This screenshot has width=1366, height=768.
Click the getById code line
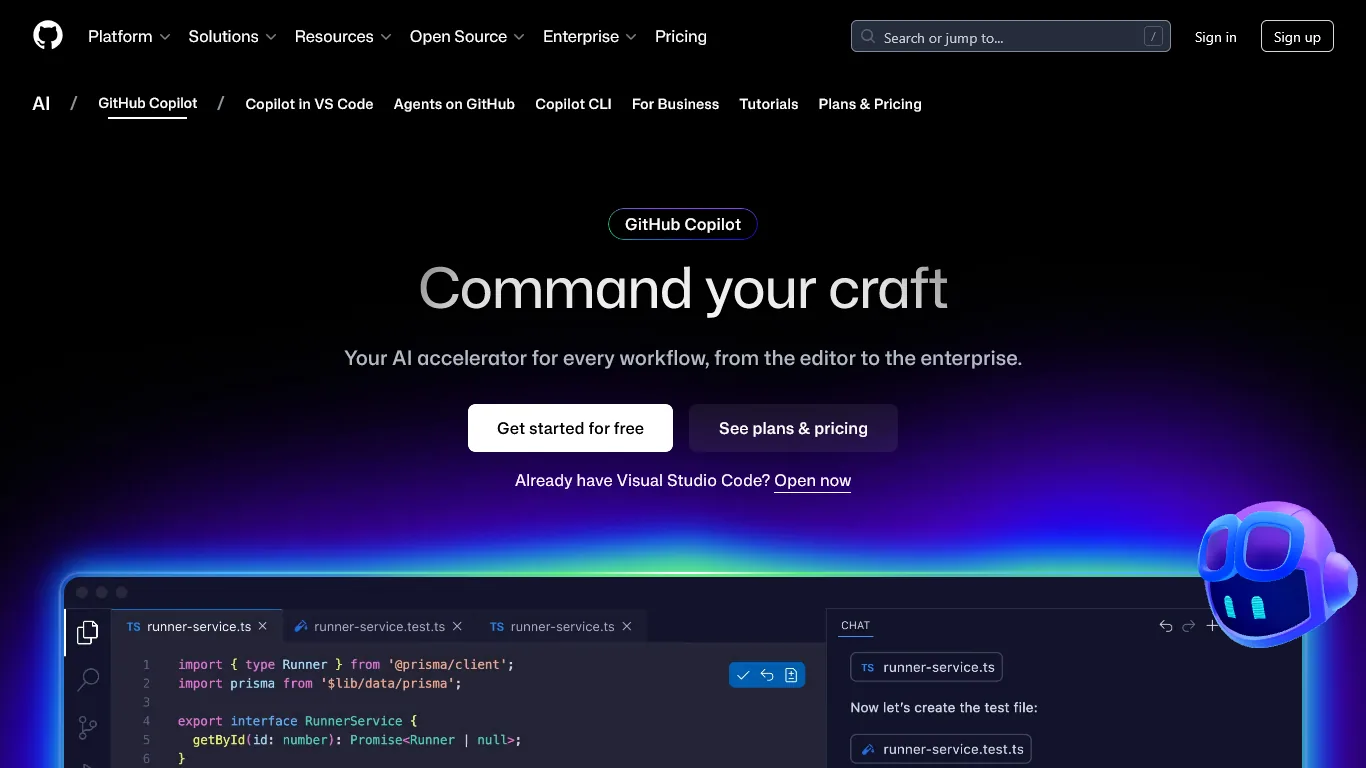(357, 740)
